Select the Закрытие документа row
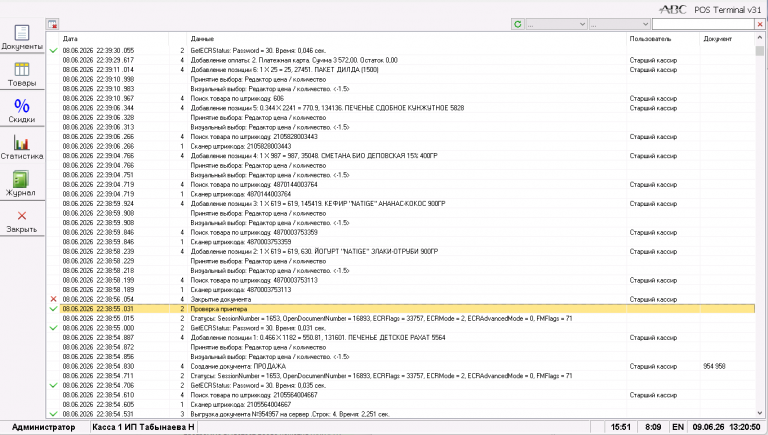768x435 pixels. [x=401, y=299]
